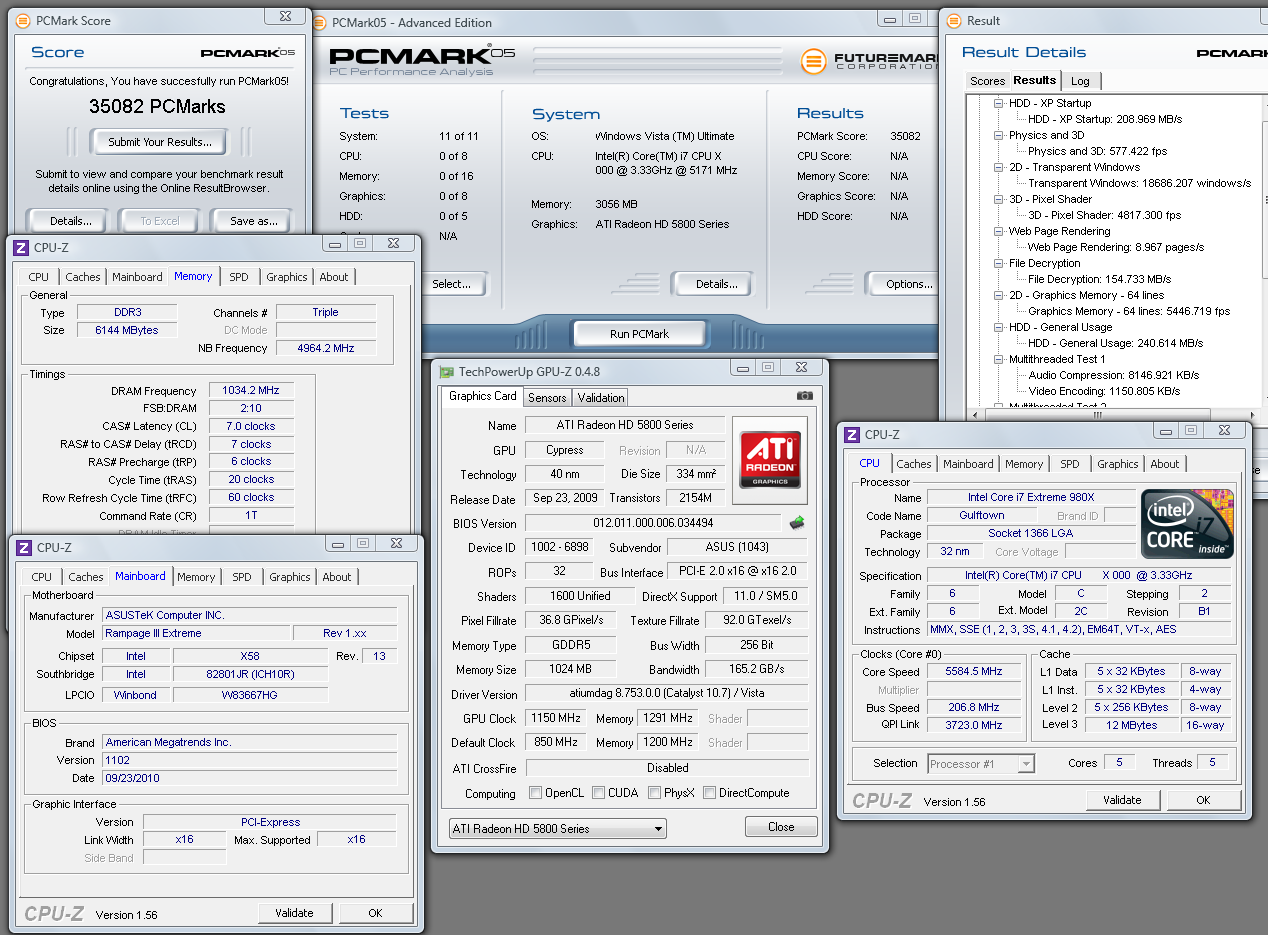Click the GPU-Z Name field ATI Radeon HD 5800 Series
The width and height of the screenshot is (1268, 935).
tap(625, 425)
